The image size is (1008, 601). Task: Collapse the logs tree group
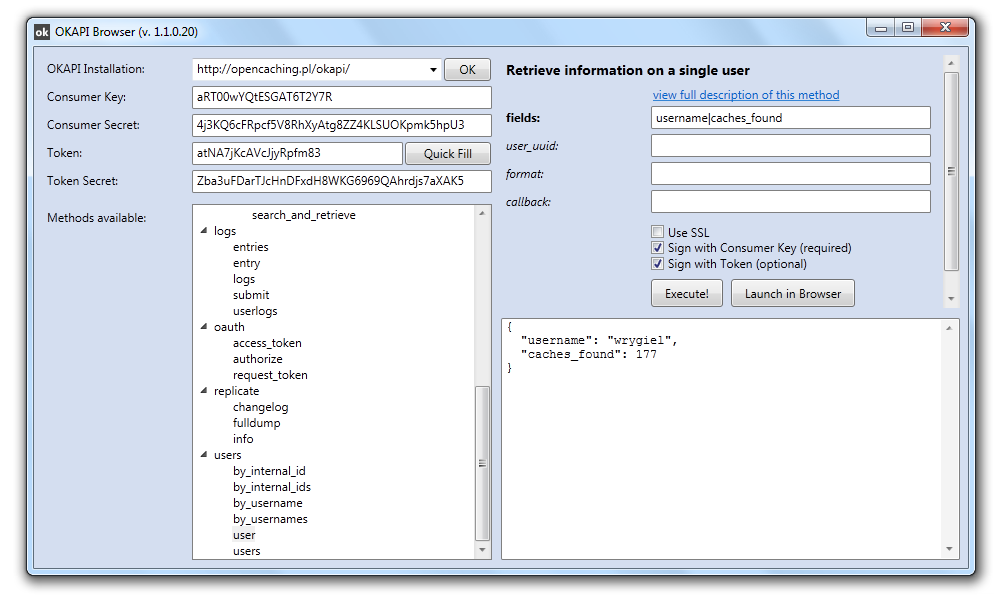coord(204,230)
